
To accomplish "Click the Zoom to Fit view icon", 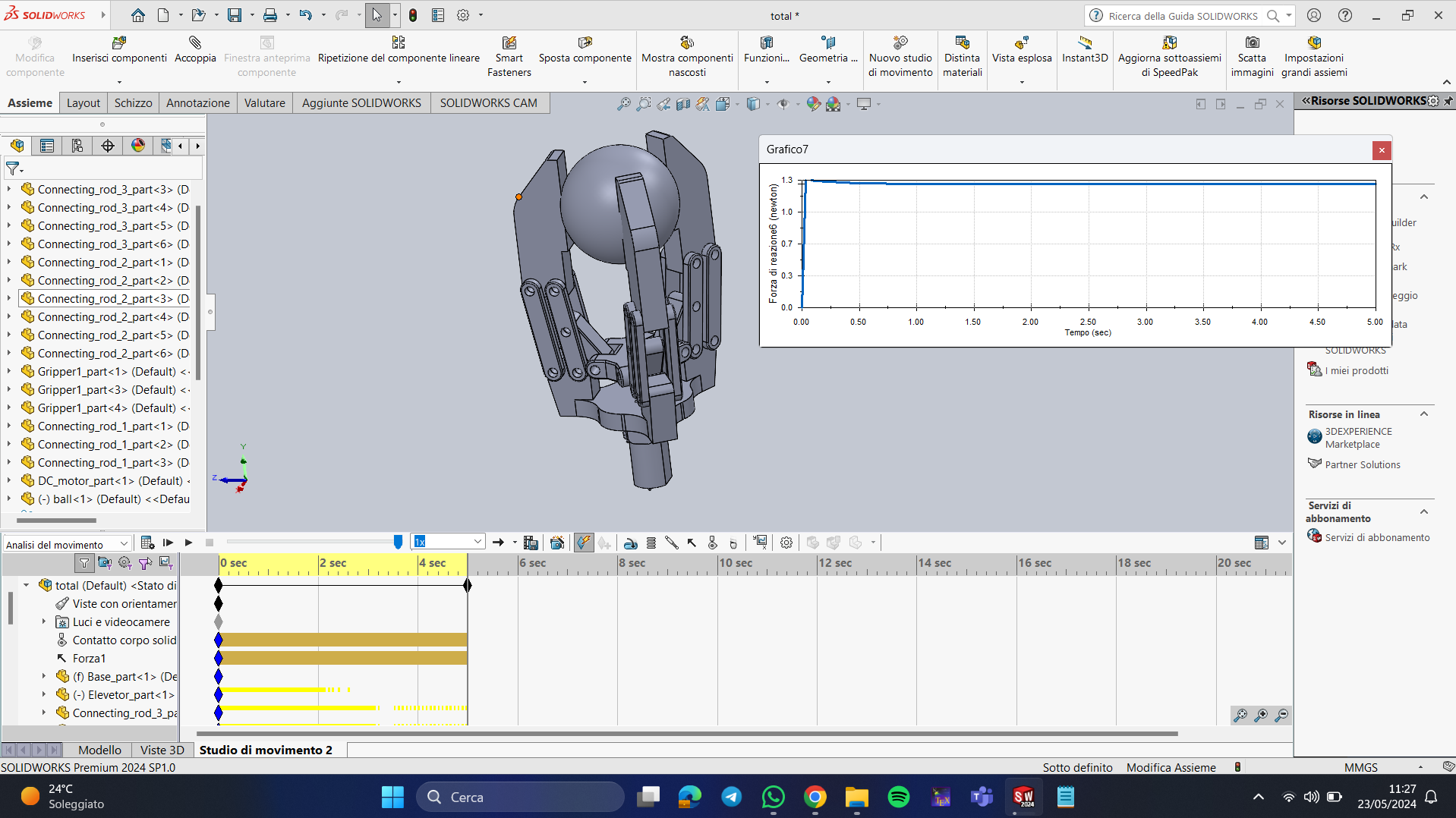I will [x=623, y=104].
